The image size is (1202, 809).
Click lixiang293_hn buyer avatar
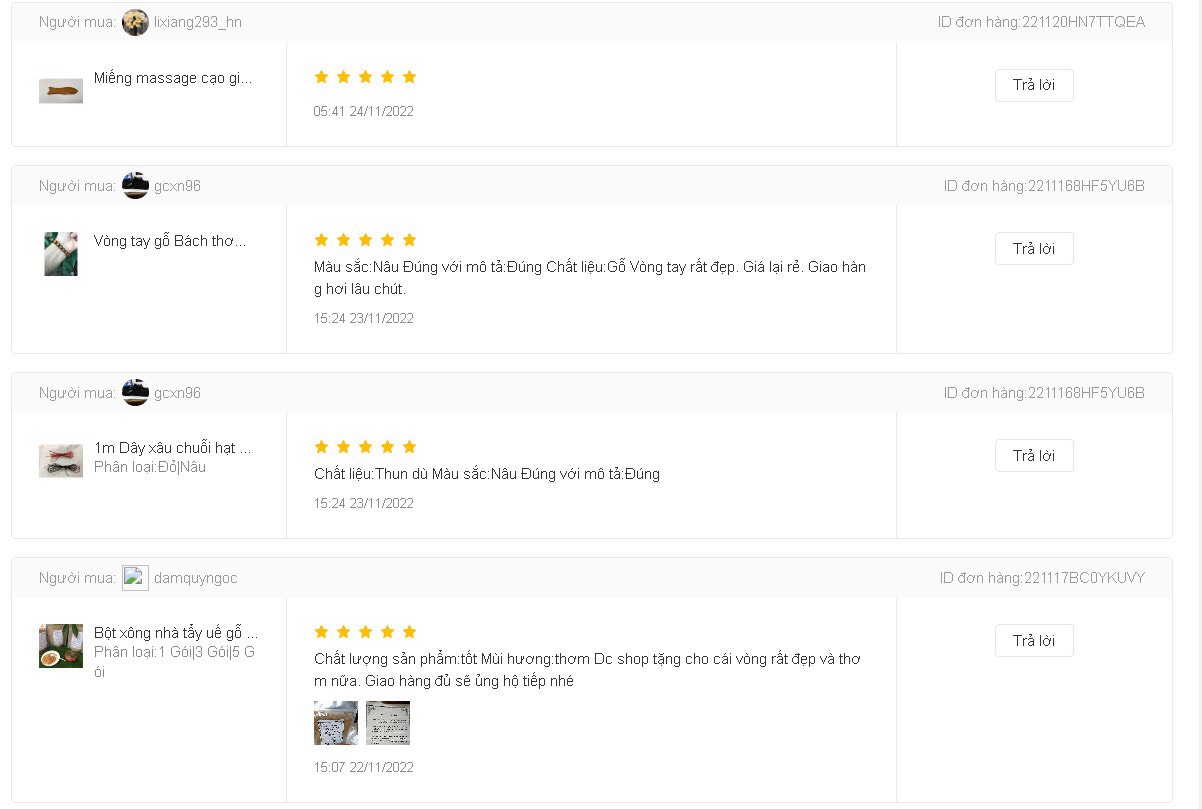135,22
